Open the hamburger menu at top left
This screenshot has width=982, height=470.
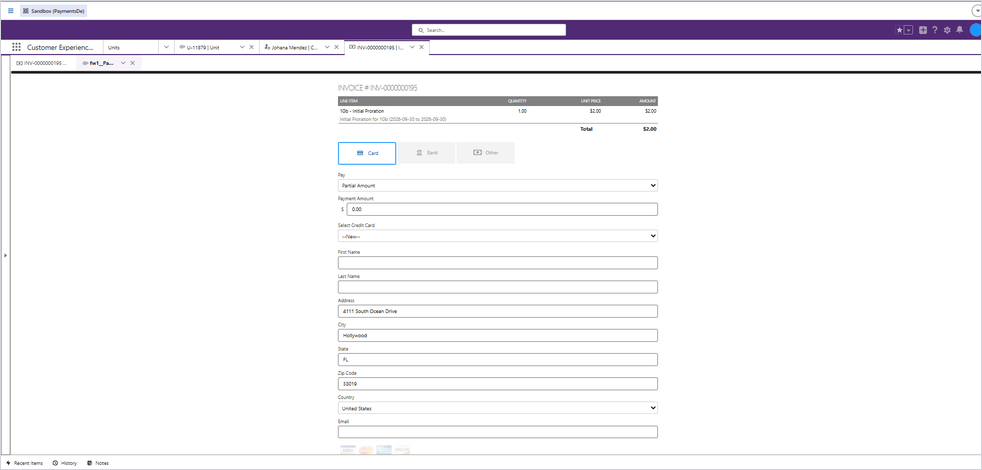click(x=10, y=11)
